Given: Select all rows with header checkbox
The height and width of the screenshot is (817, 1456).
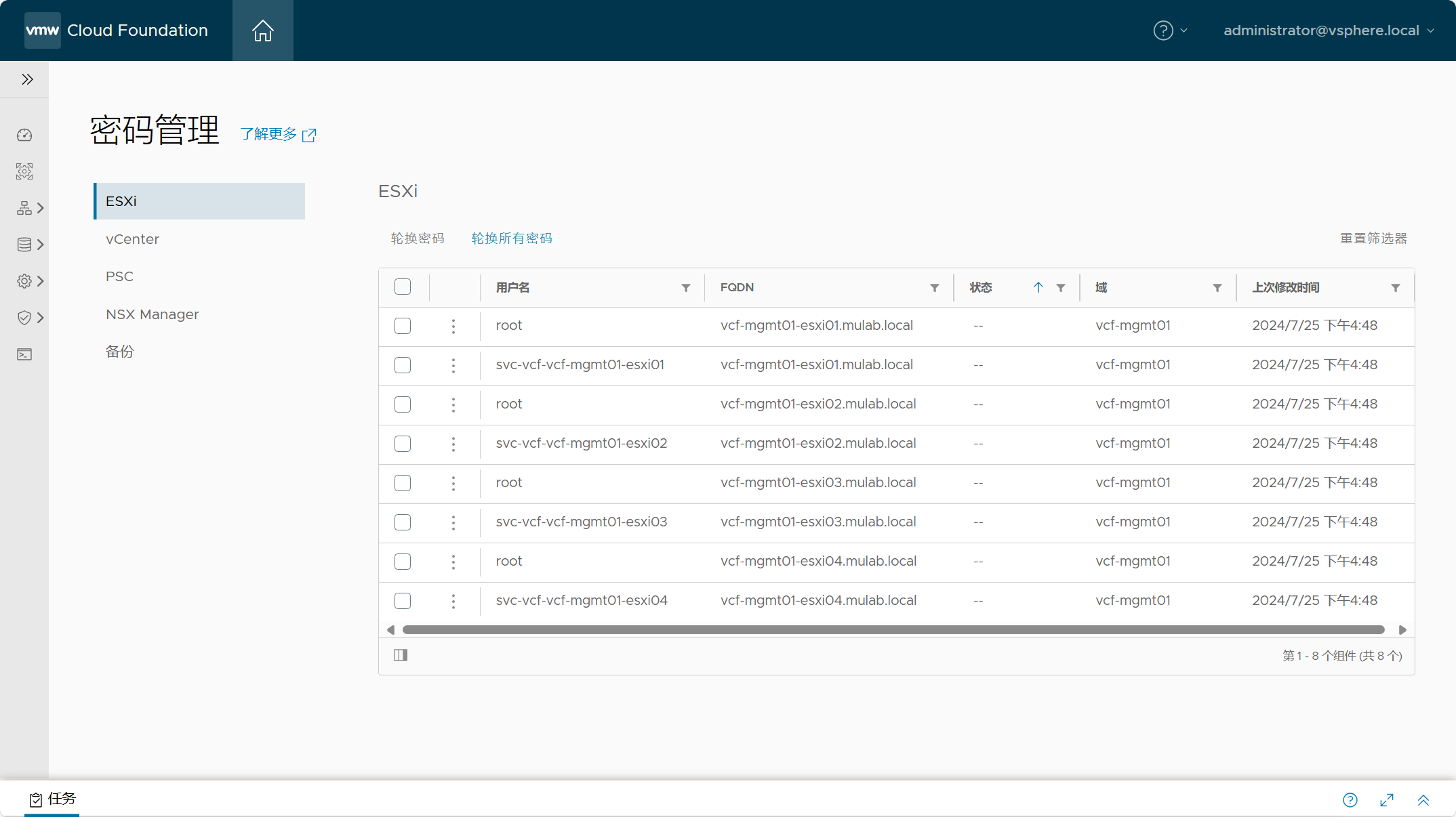Looking at the screenshot, I should tap(403, 287).
